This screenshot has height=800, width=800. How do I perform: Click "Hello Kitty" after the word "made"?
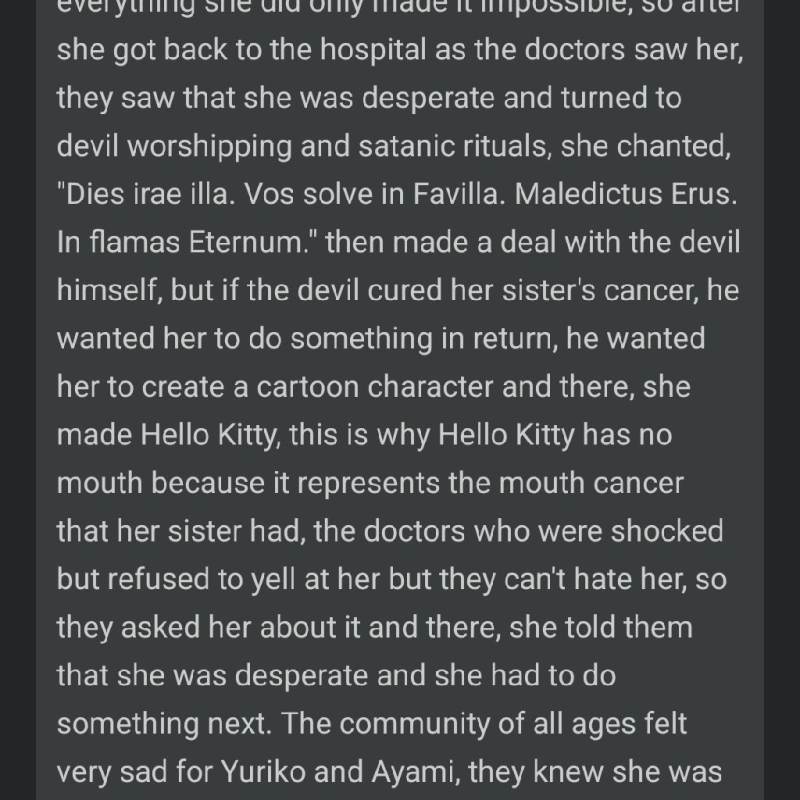[208, 436]
